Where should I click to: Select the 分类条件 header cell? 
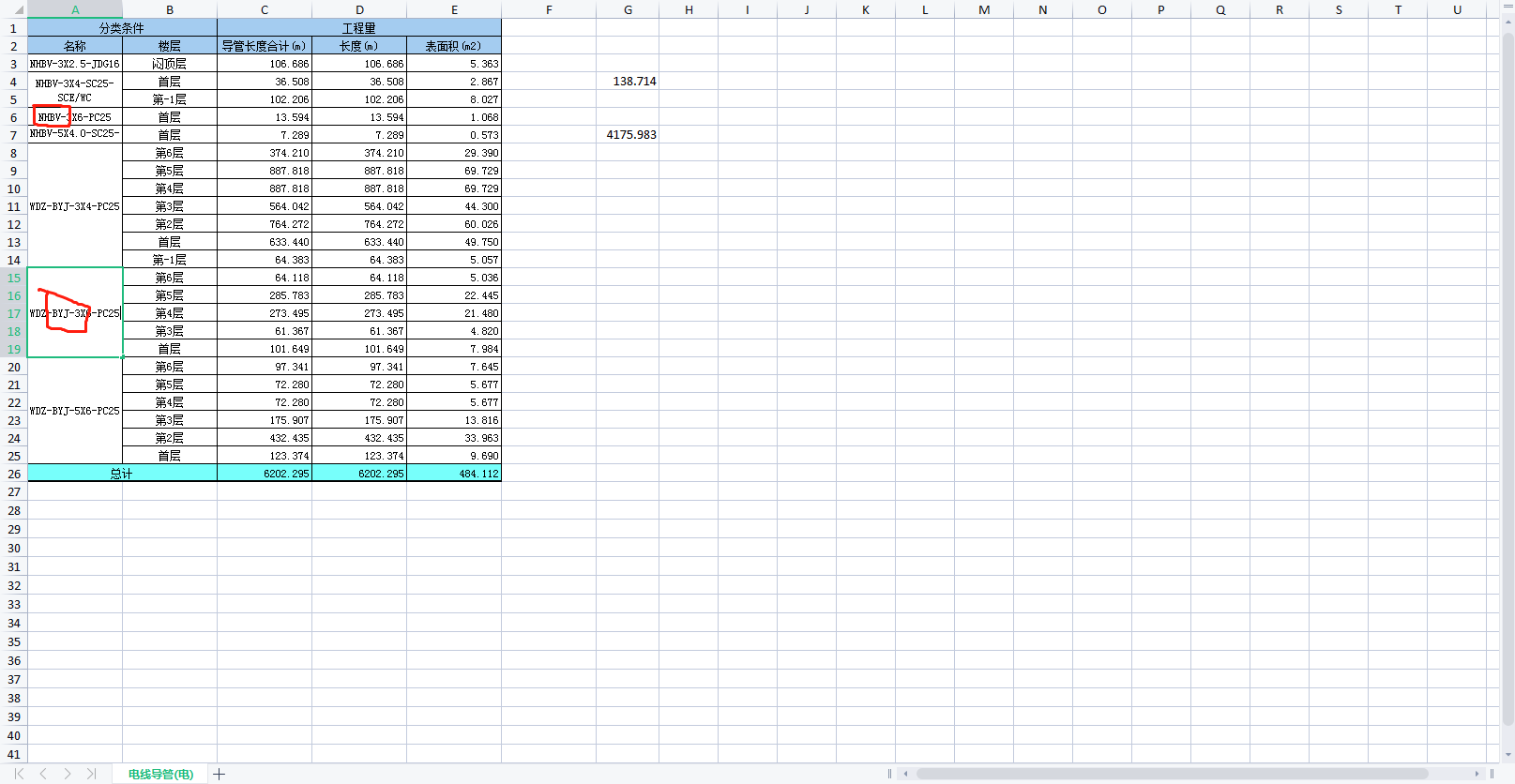point(122,28)
